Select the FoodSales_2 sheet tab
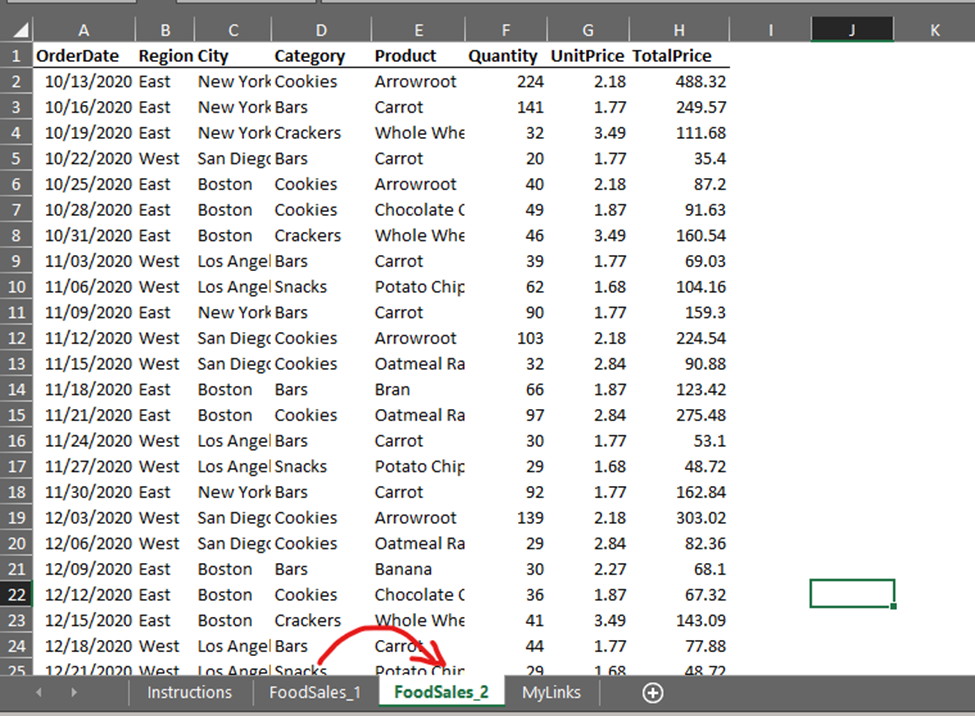 tap(441, 692)
